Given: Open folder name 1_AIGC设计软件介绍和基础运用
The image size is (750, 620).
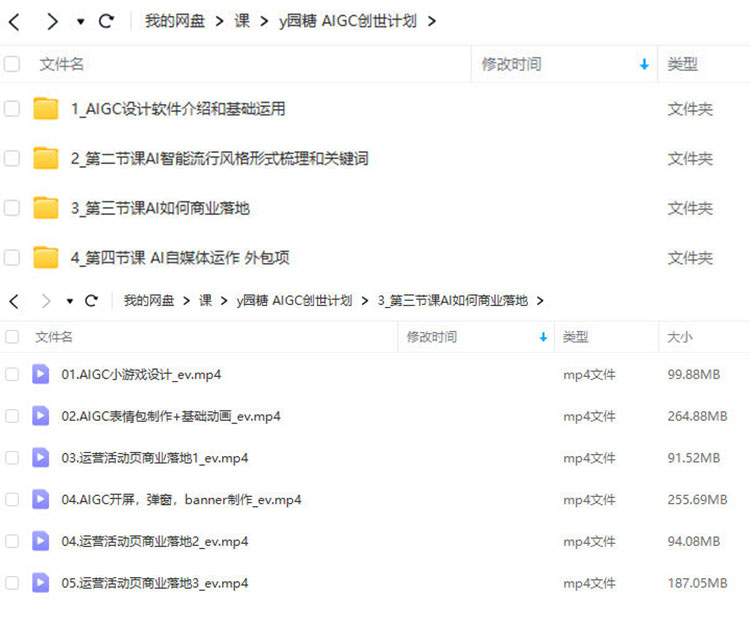Looking at the screenshot, I should point(178,109).
